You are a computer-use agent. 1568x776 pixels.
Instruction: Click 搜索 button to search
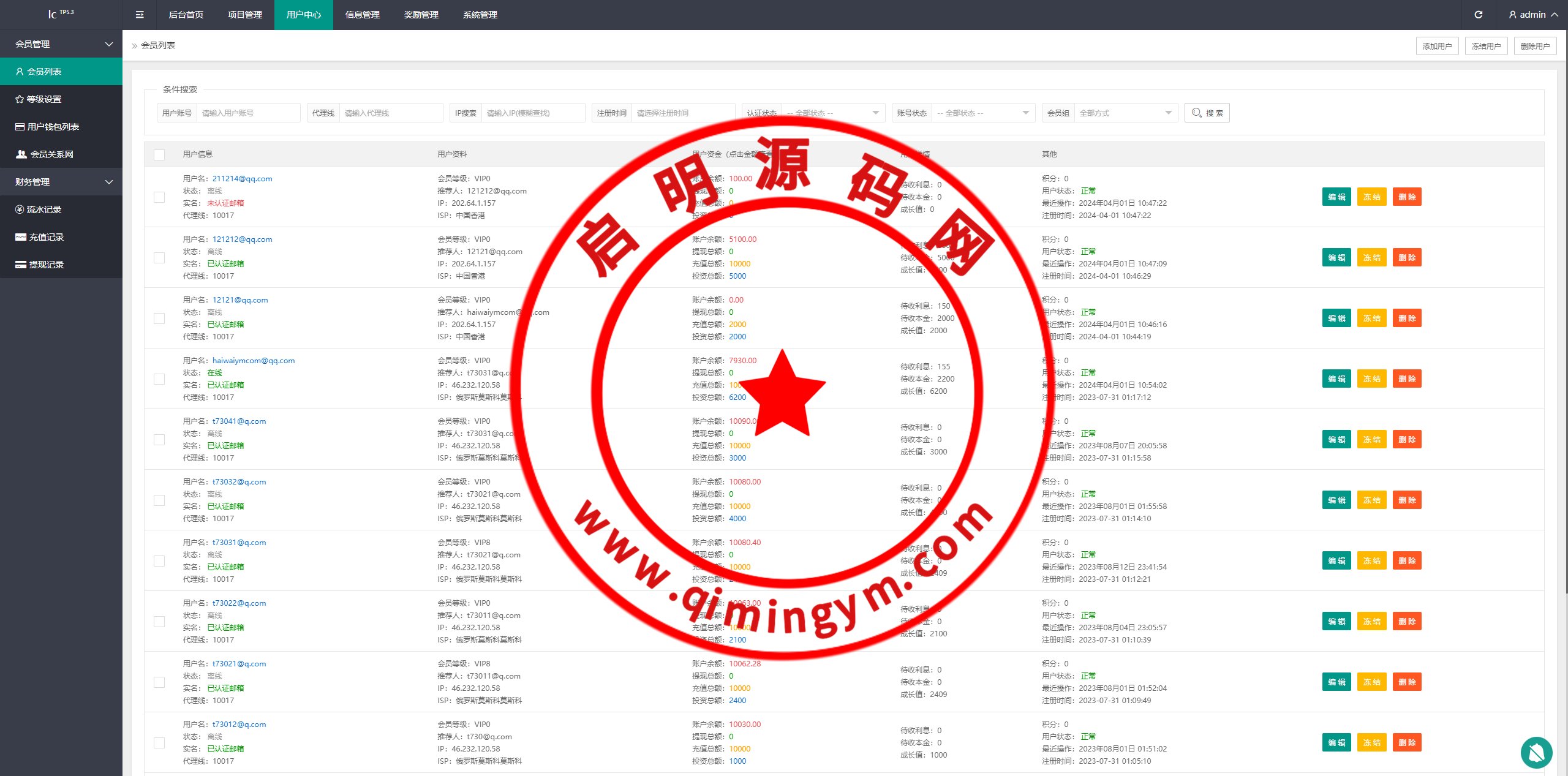(x=1207, y=113)
